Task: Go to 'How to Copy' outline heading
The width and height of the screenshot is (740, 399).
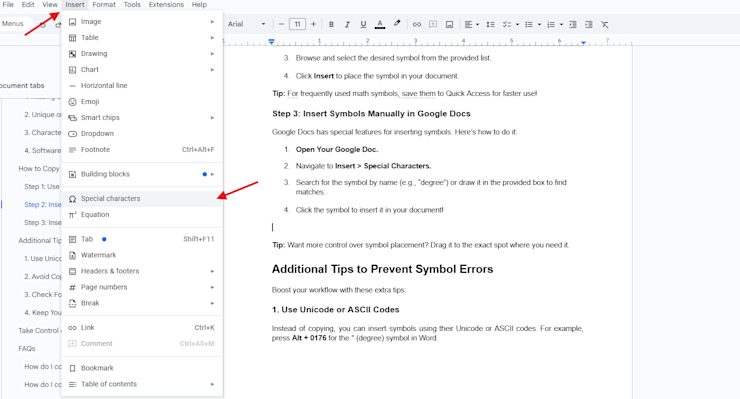Action: coord(39,169)
